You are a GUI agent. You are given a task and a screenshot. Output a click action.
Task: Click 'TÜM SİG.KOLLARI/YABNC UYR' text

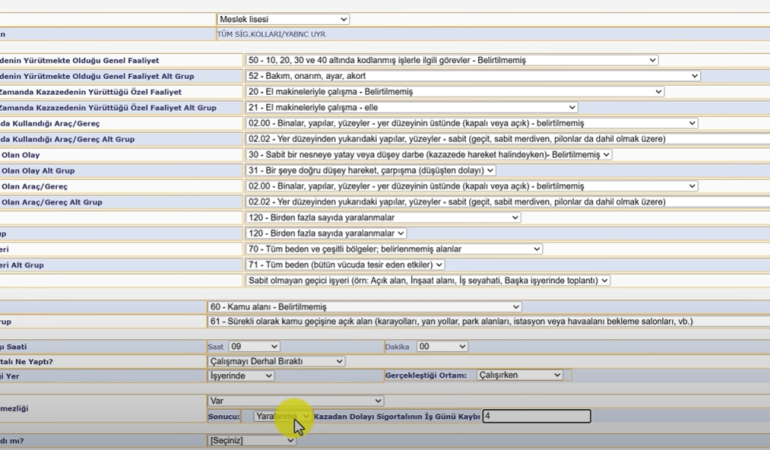point(272,34)
